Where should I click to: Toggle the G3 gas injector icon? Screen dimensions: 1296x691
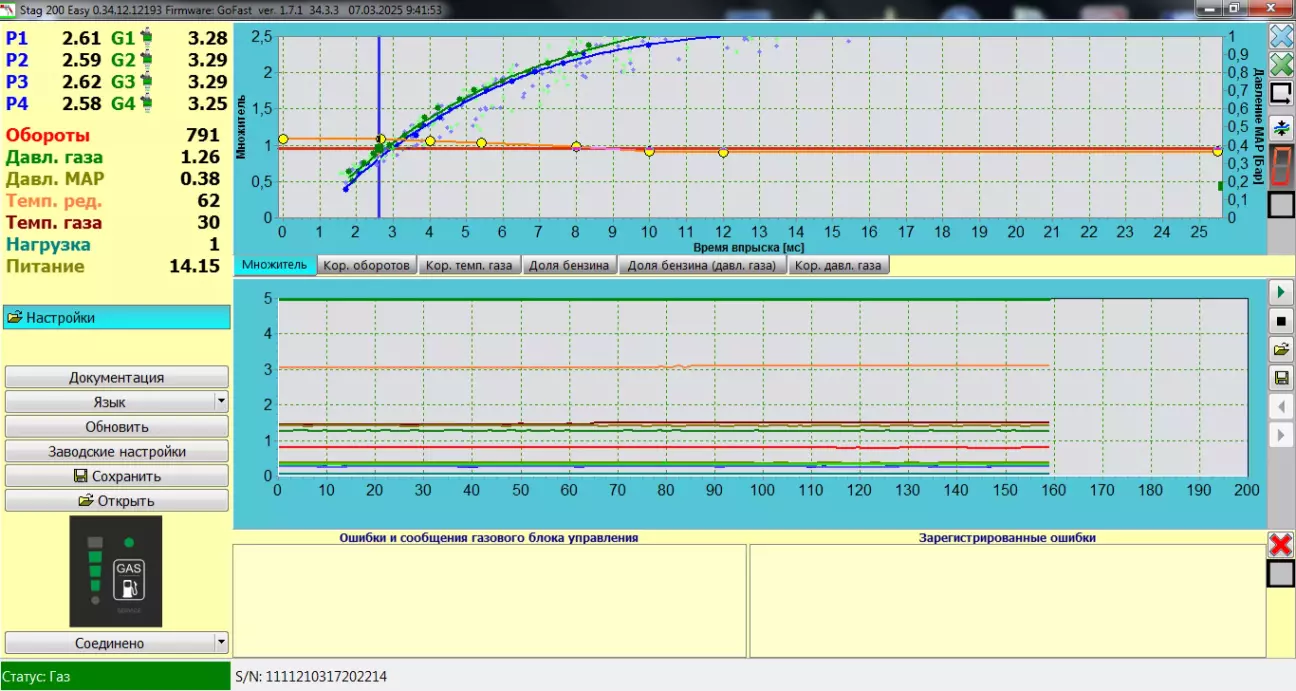pyautogui.click(x=146, y=82)
